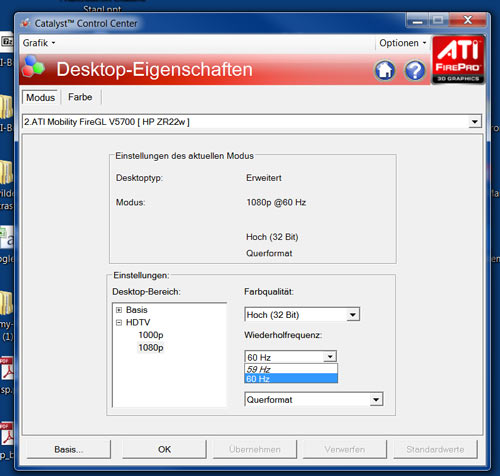
Task: Click the Standardwerte button
Action: coord(435,449)
